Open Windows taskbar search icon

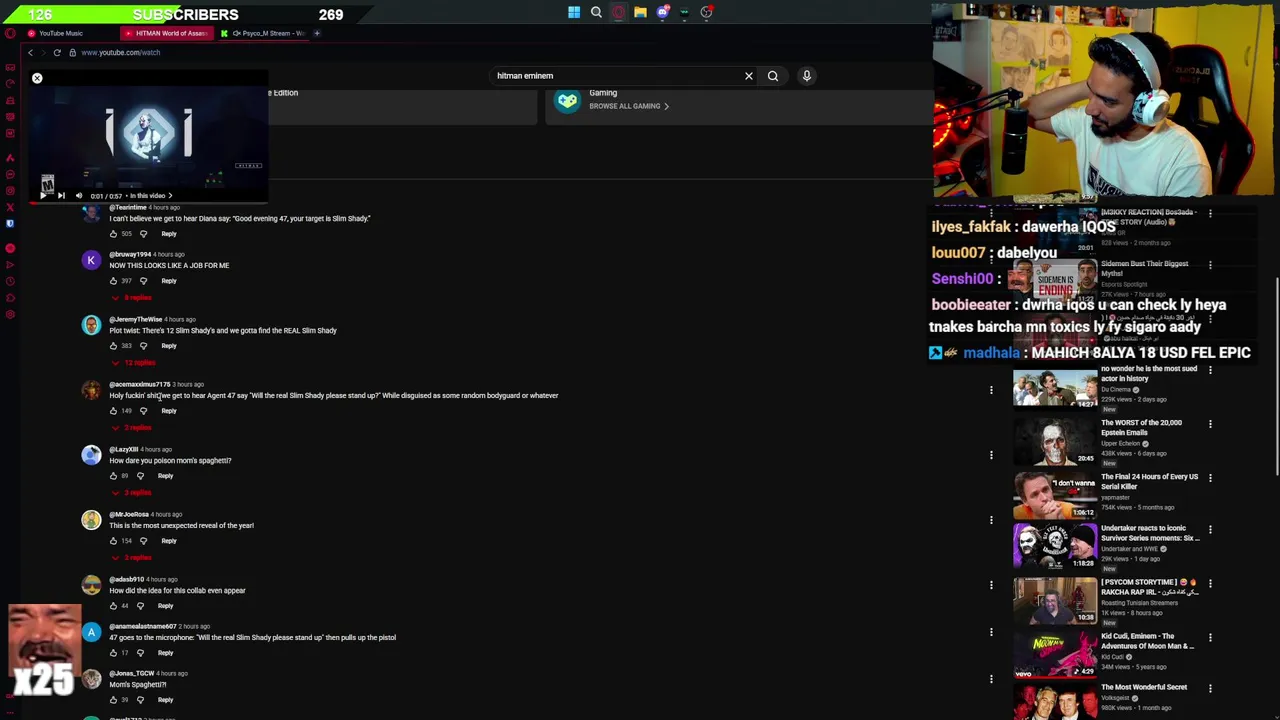596,12
